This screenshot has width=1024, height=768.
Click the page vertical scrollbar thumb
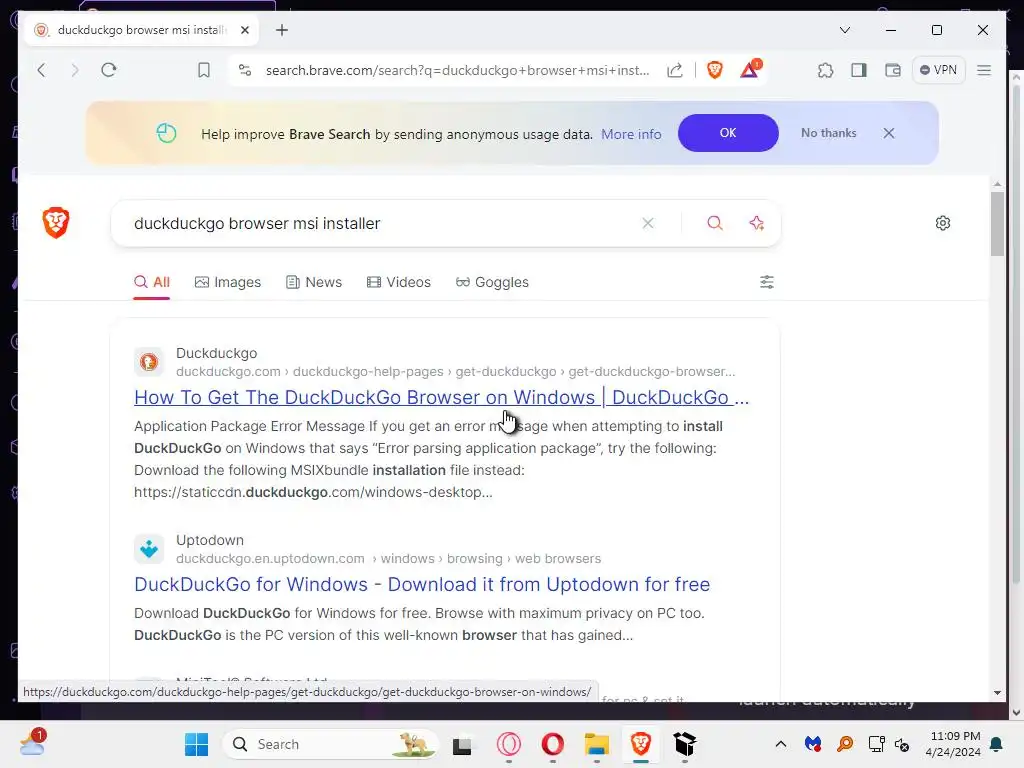coord(997,224)
